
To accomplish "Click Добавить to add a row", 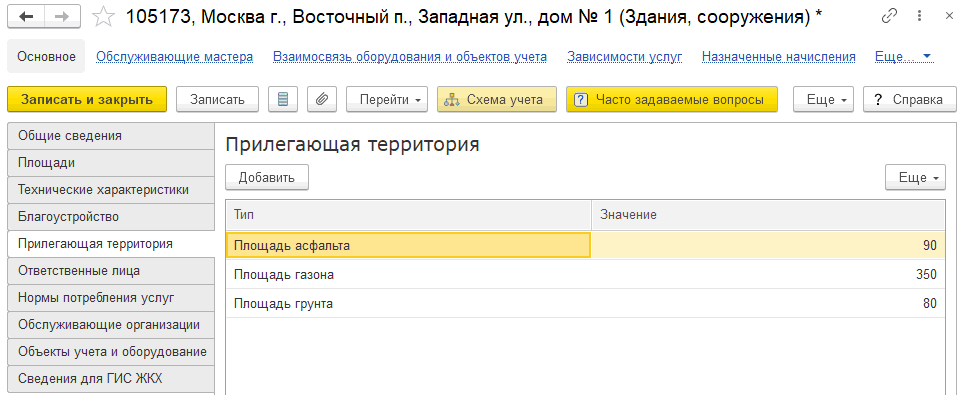I will [x=267, y=177].
